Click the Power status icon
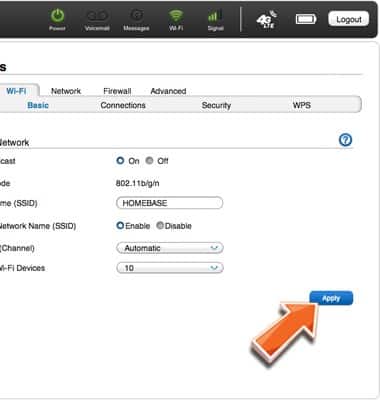 coord(57,16)
